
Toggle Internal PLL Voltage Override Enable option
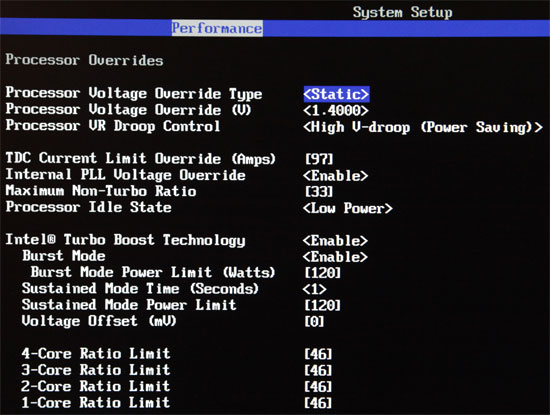click(336, 175)
